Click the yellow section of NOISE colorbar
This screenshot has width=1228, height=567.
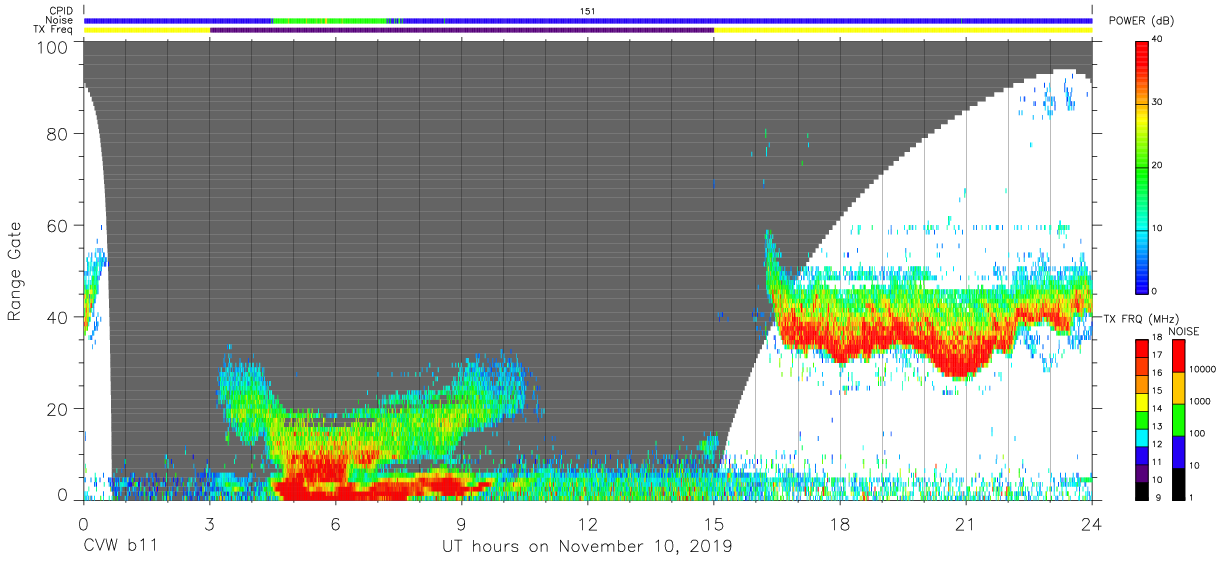tap(1177, 388)
